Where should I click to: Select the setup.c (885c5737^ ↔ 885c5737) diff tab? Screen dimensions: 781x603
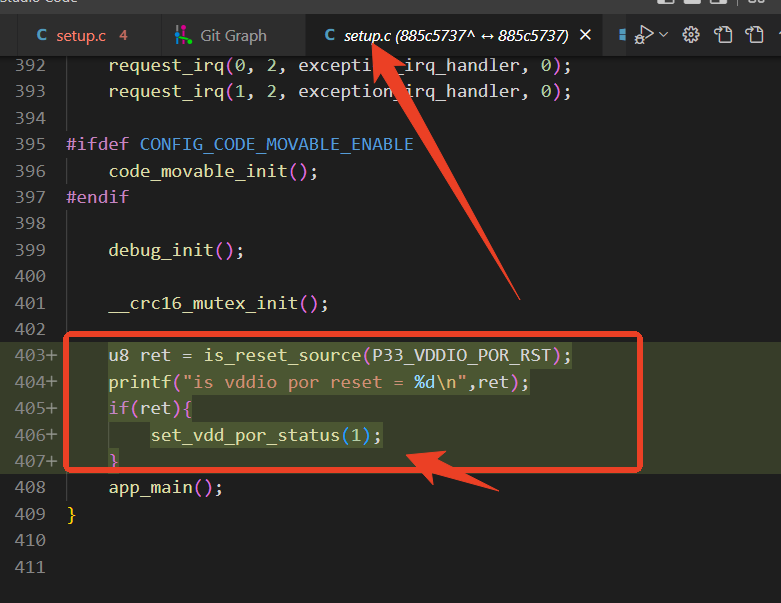click(x=455, y=35)
